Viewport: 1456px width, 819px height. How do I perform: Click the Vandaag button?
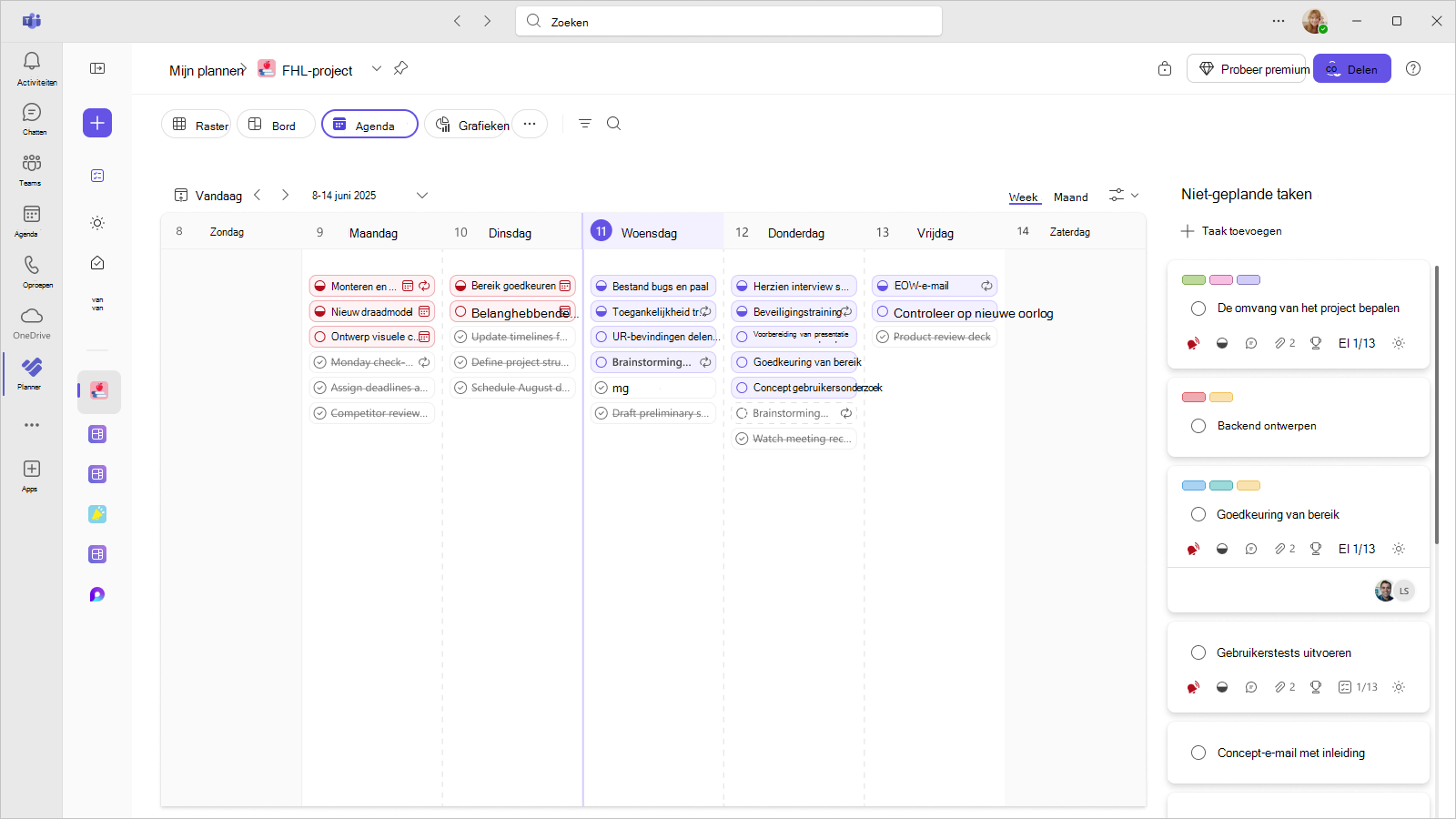(x=208, y=195)
